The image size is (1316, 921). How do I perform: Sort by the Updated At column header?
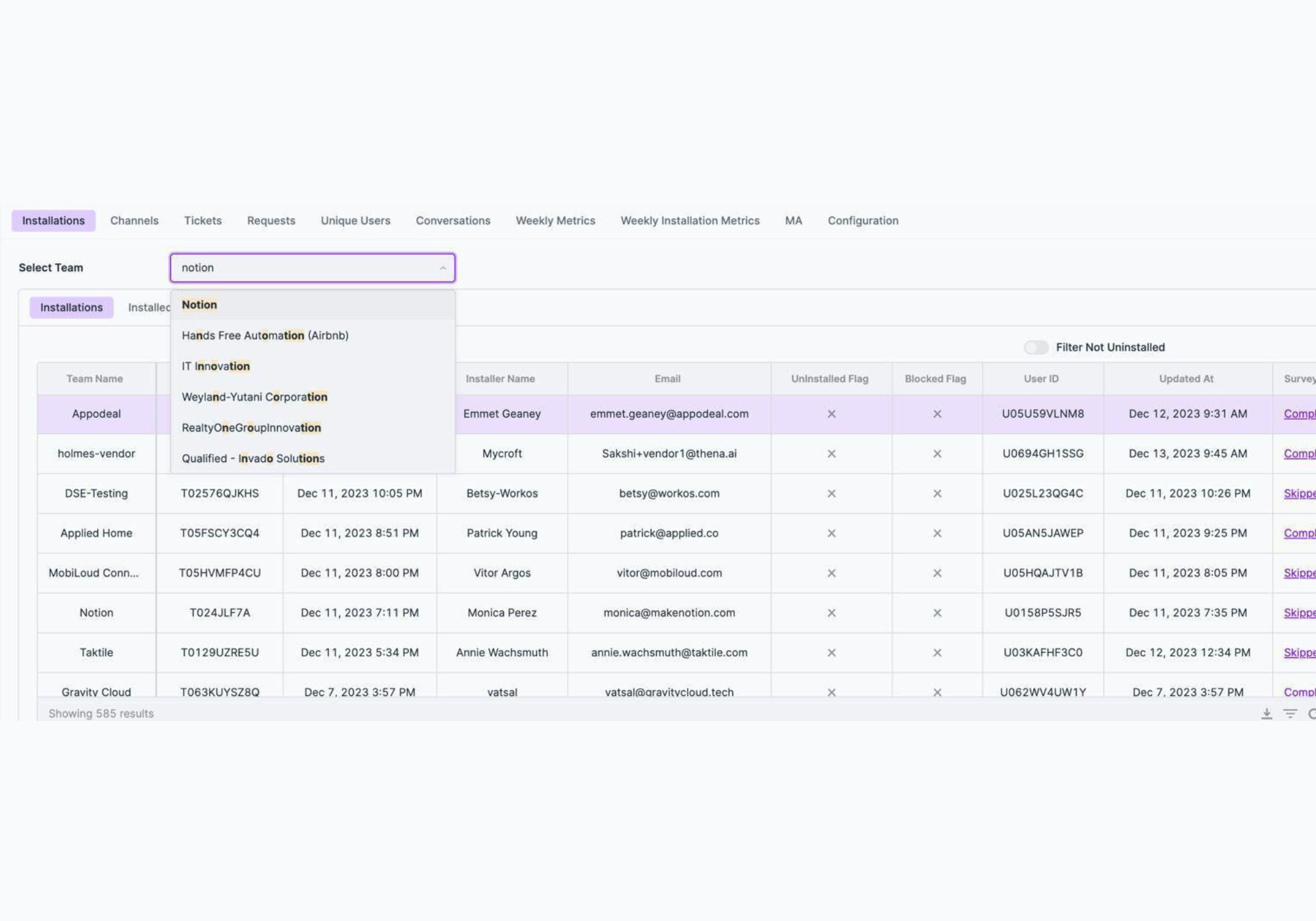pyautogui.click(x=1186, y=379)
